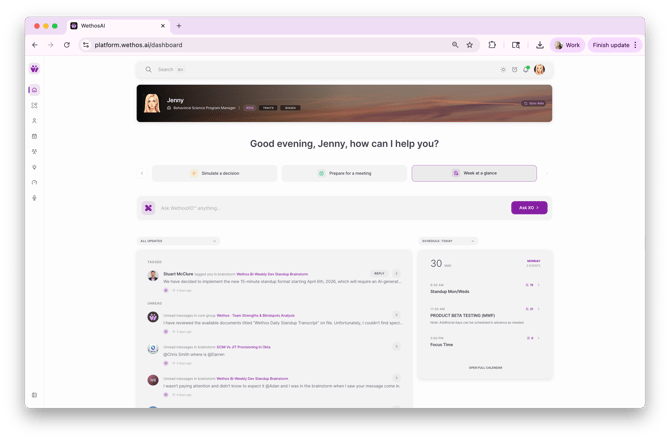Click the site info icon in address bar
The image size is (670, 441).
[86, 45]
